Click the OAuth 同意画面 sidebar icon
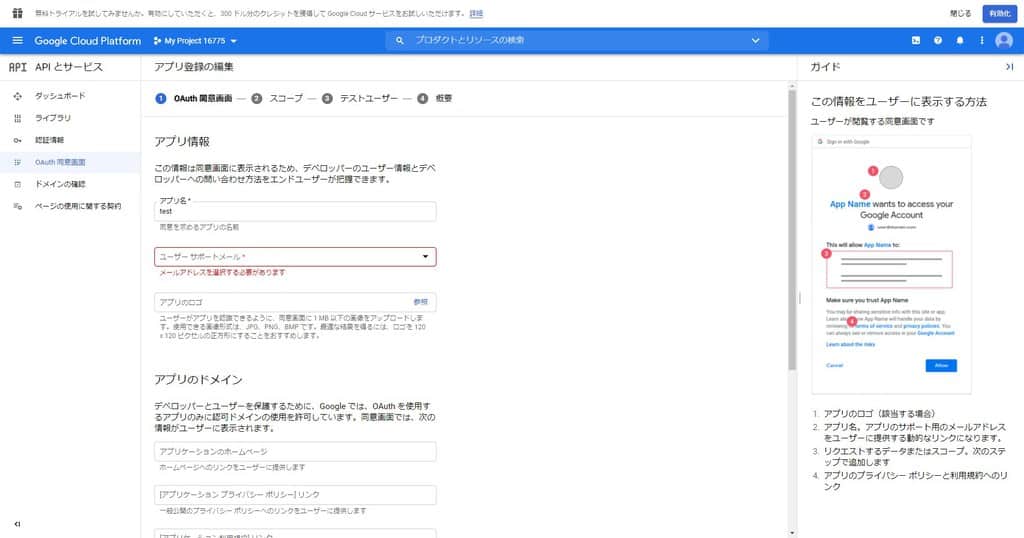This screenshot has height=538, width=1024. (x=18, y=163)
